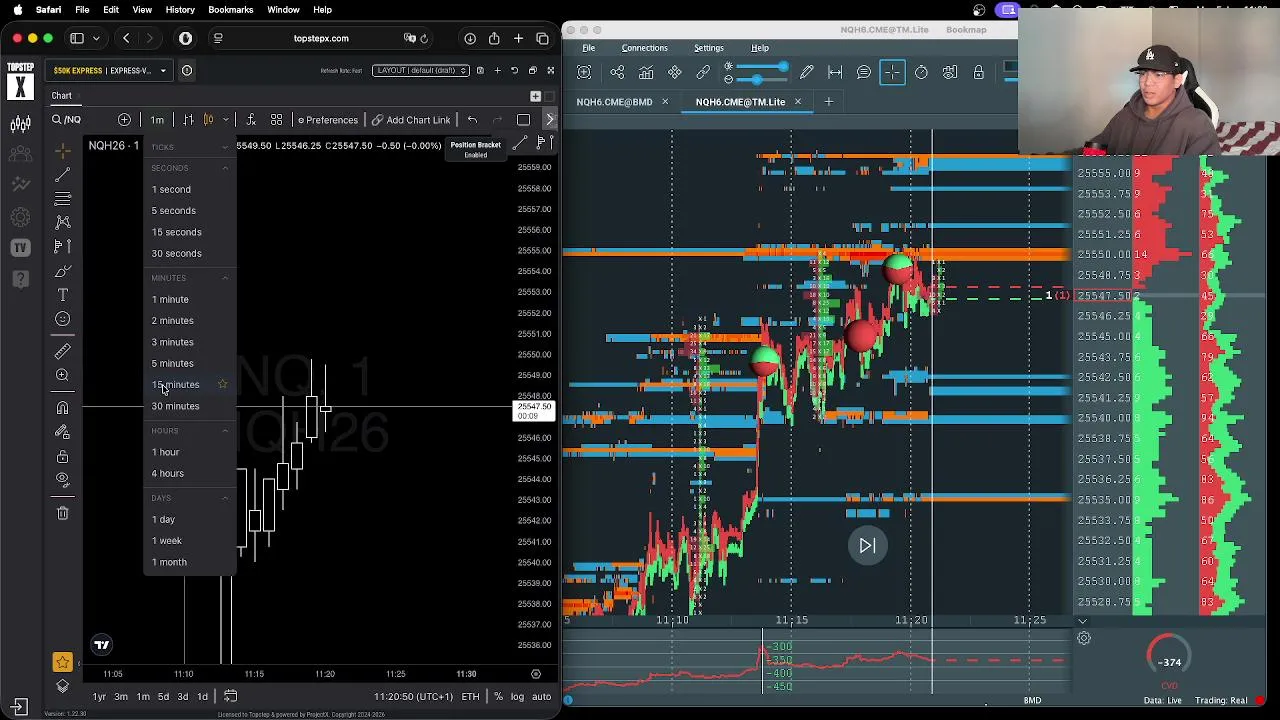Choose 30 seconds from interval menu
Screen dimensions: 1280x720
click(190, 253)
